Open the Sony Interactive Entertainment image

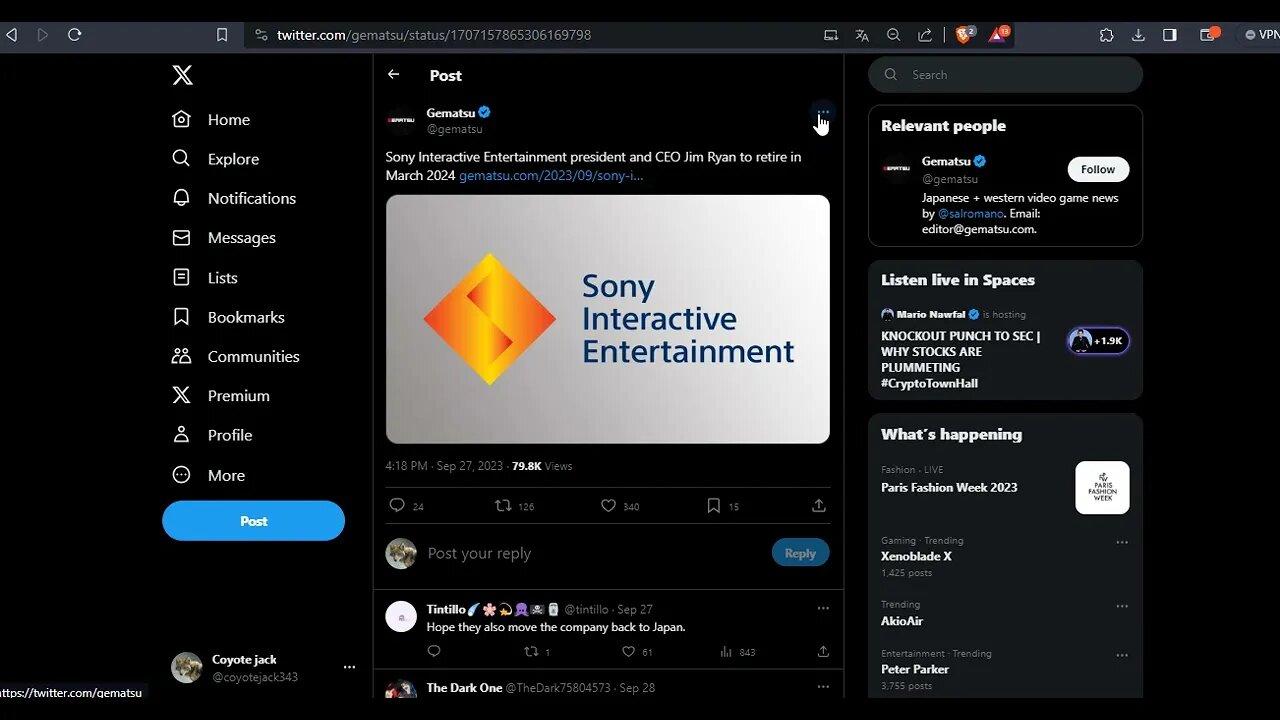pos(608,319)
